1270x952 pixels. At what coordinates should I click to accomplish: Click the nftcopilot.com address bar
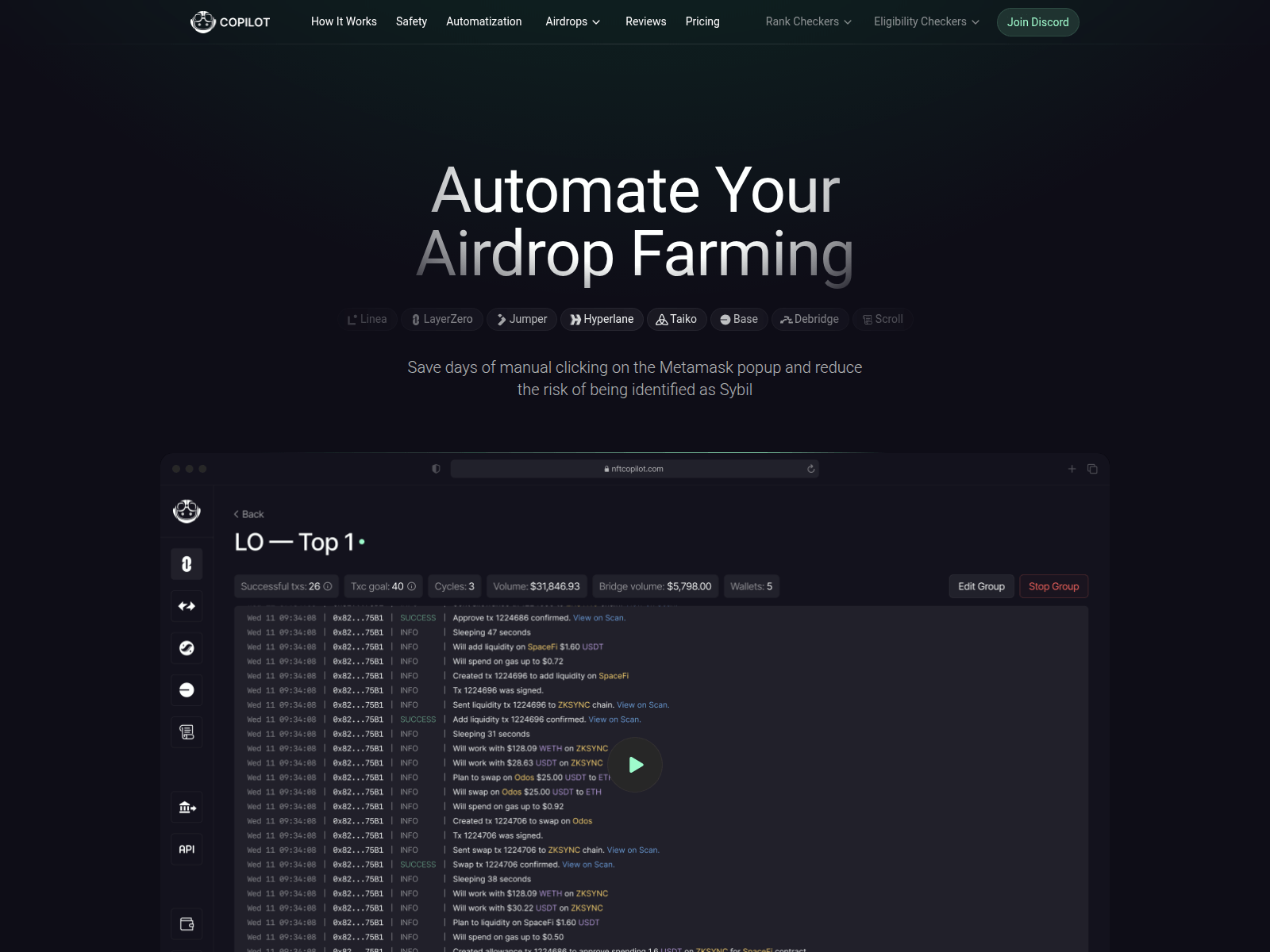[634, 469]
